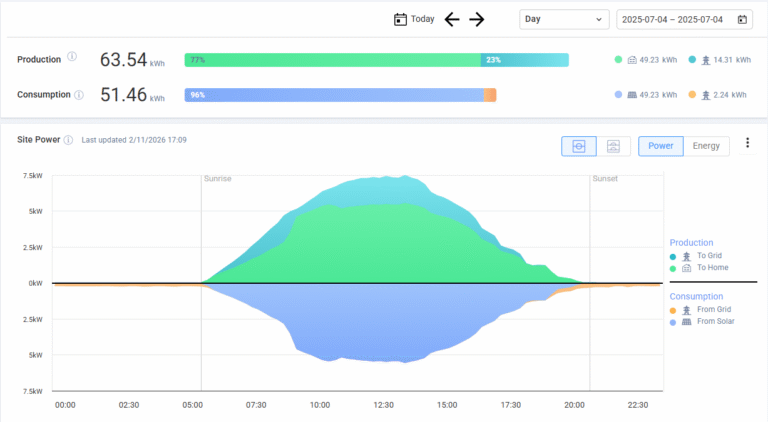768x422 pixels.
Task: Click the Production info icon
Action: (72, 58)
